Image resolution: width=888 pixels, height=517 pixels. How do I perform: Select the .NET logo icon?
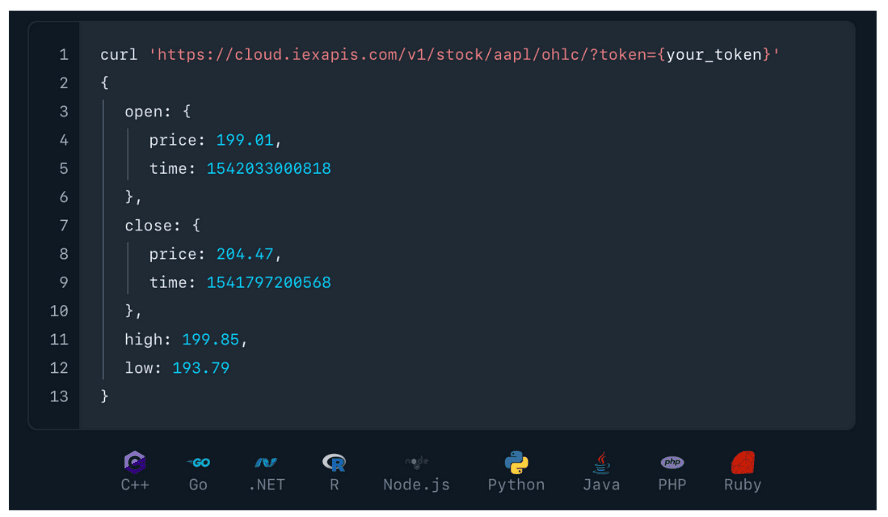tap(266, 462)
